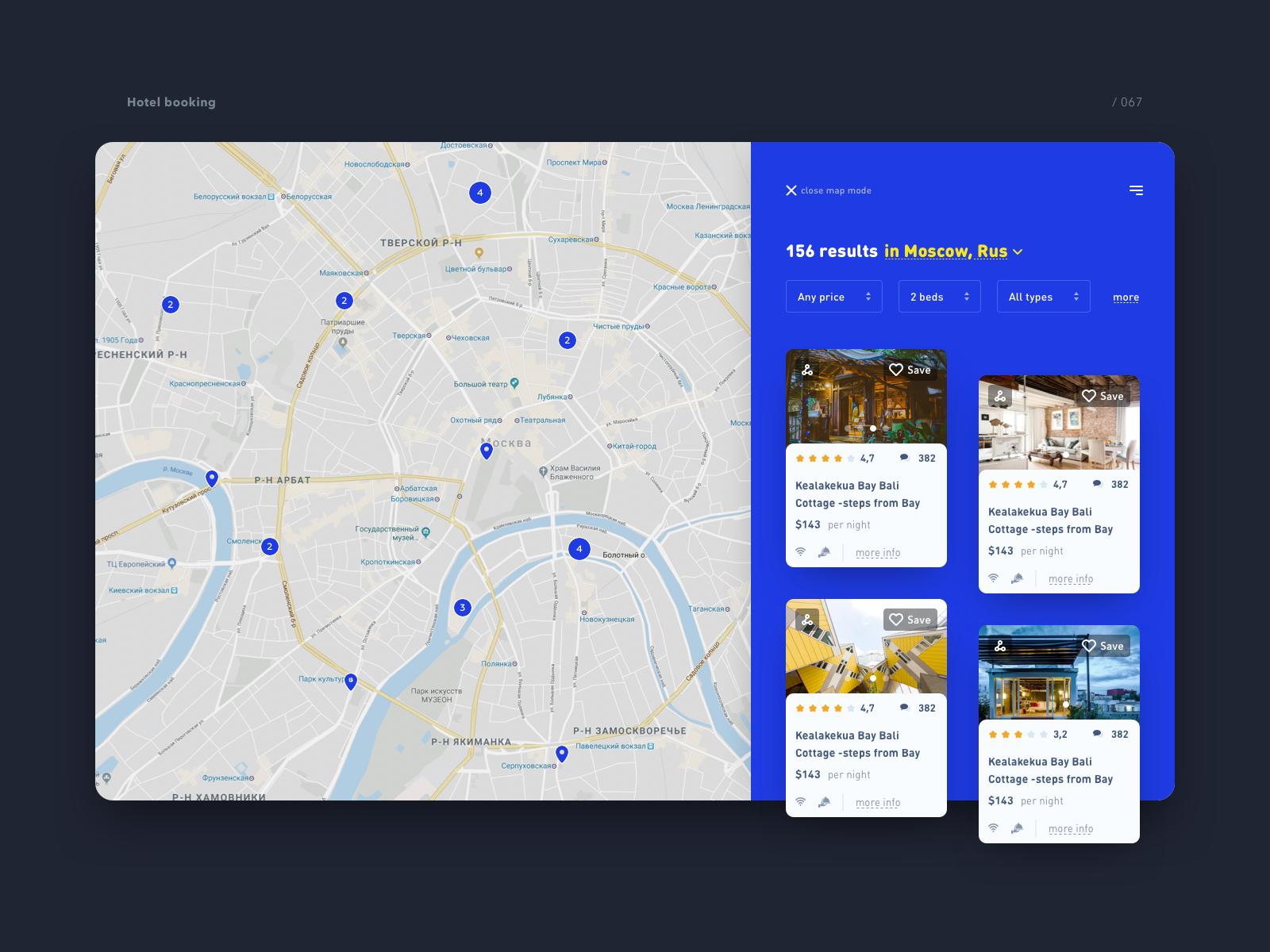
Task: Share the glass-walled house listing
Action: click(1000, 646)
